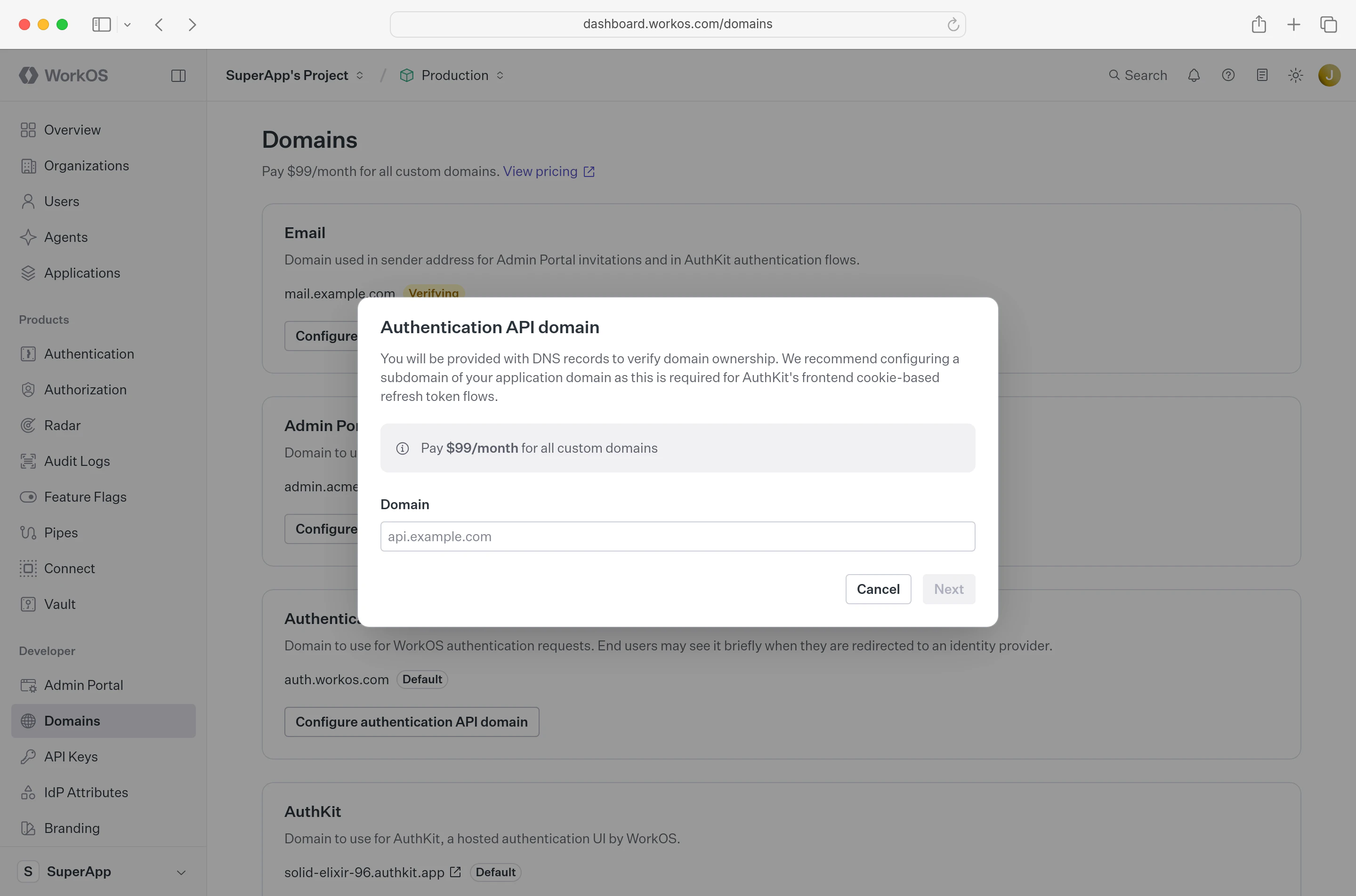Screen dimensions: 1356x896
Task: Open user avatar J menu
Action: point(1330,75)
